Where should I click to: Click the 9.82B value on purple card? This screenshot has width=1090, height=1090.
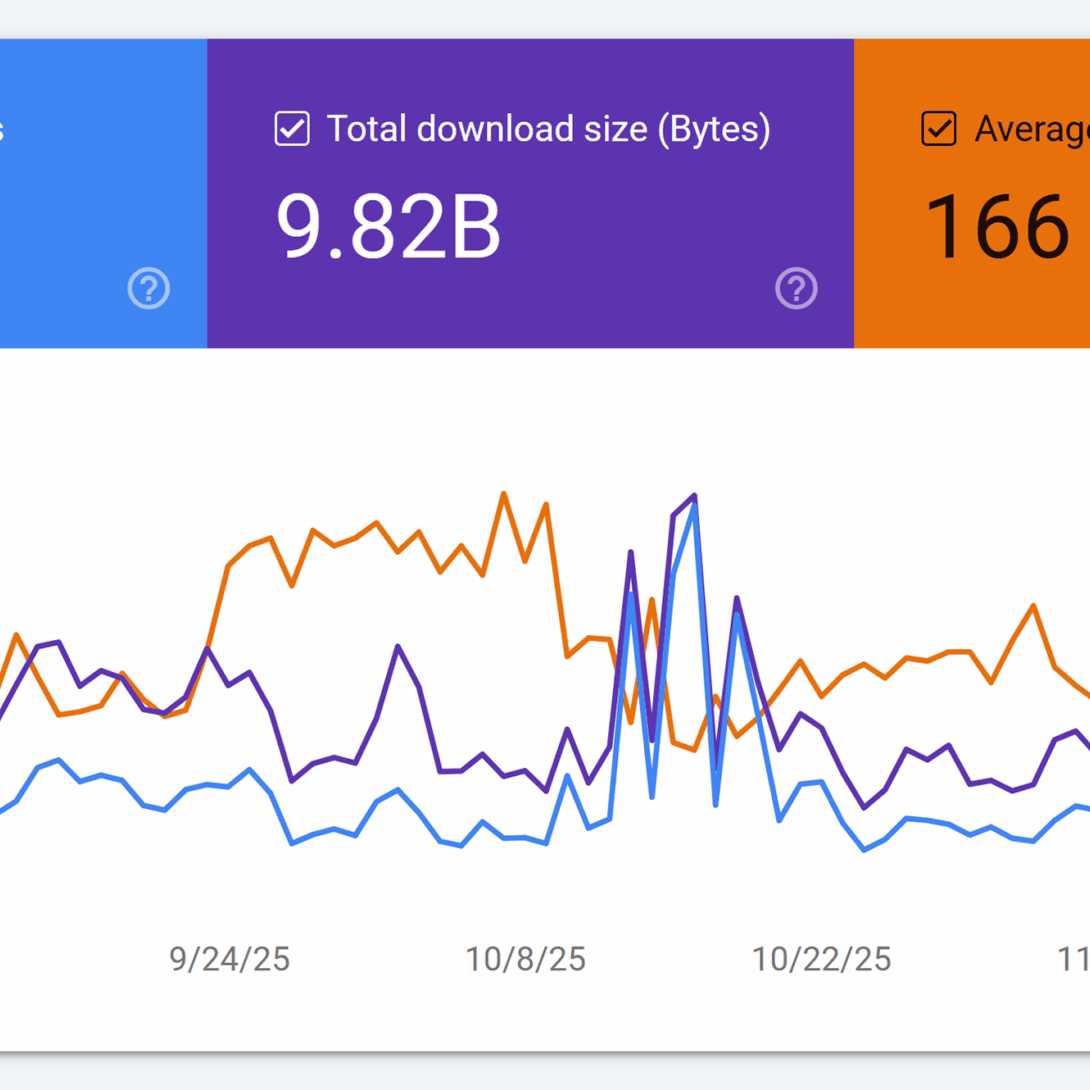click(x=388, y=227)
